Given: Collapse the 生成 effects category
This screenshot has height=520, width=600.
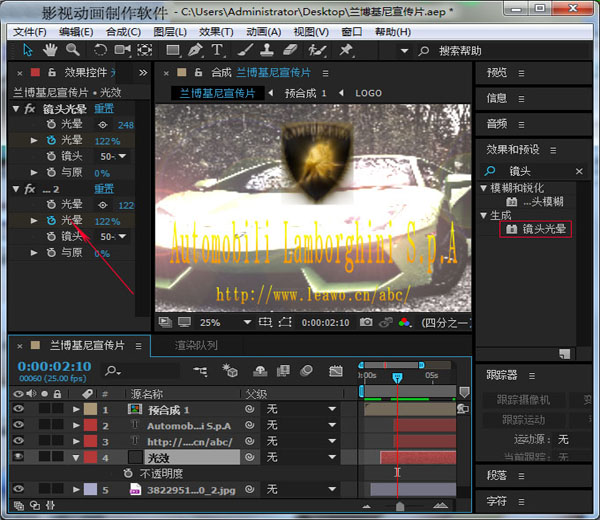Looking at the screenshot, I should [484, 215].
